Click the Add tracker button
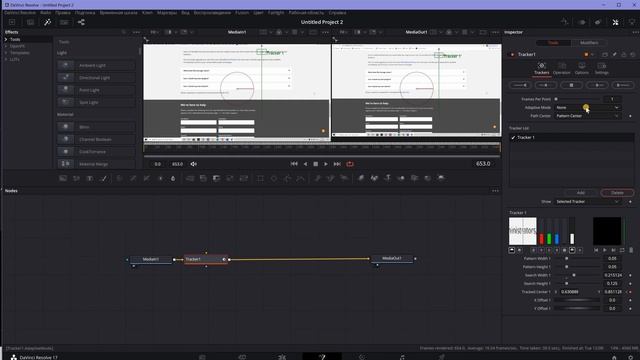This screenshot has width=640, height=360. pos(581,193)
